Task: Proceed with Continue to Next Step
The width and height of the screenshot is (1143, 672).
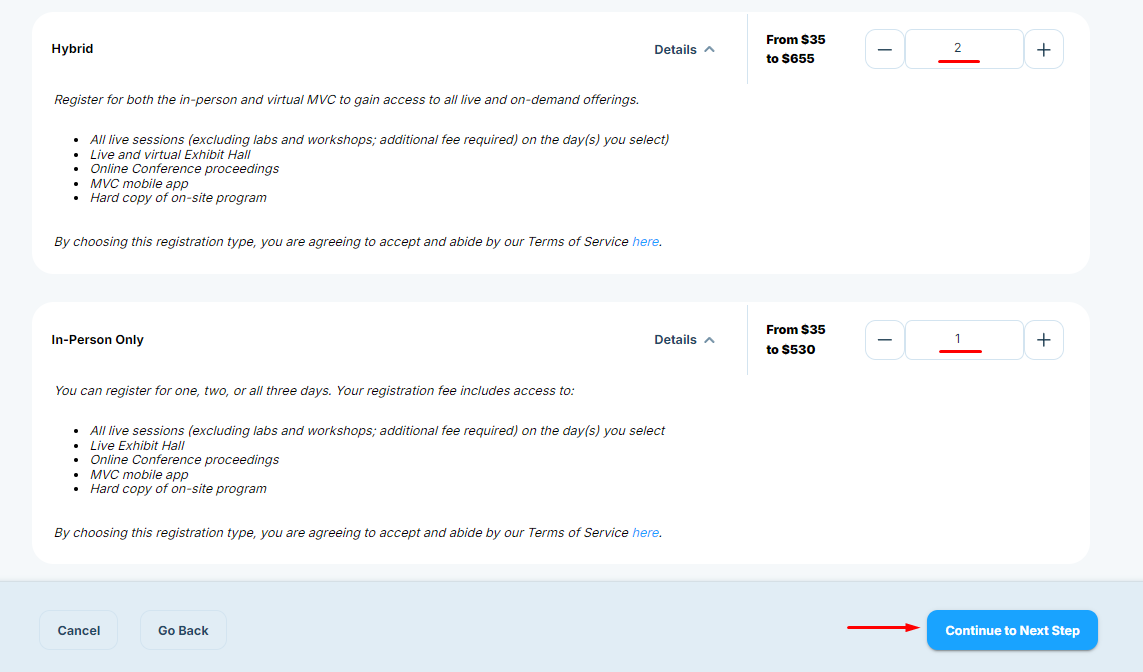Action: point(1012,630)
